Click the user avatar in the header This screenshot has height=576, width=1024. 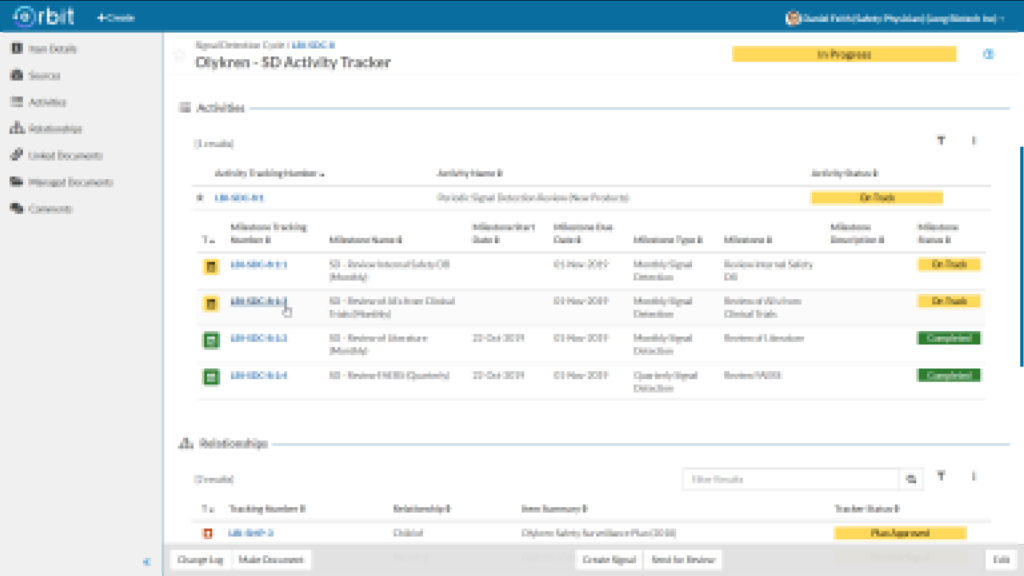[792, 18]
